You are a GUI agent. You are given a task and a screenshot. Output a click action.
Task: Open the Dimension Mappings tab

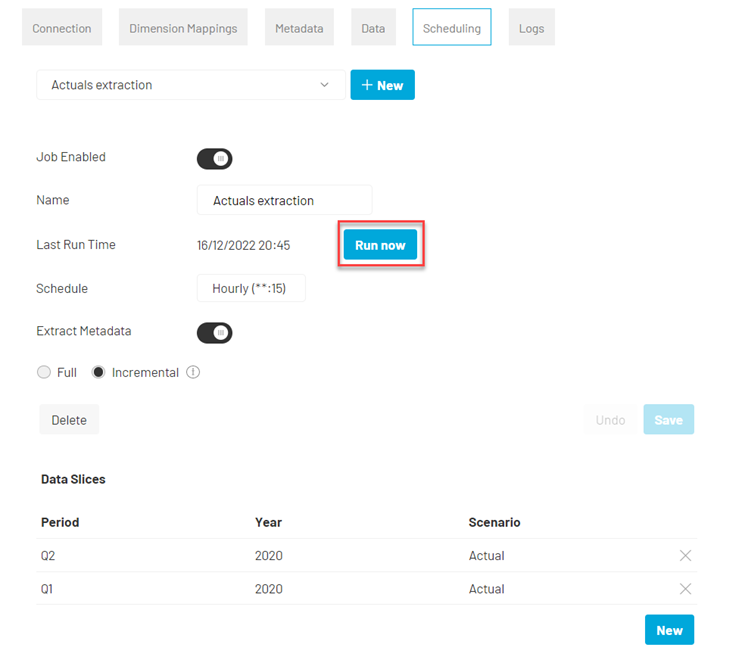pyautogui.click(x=183, y=27)
